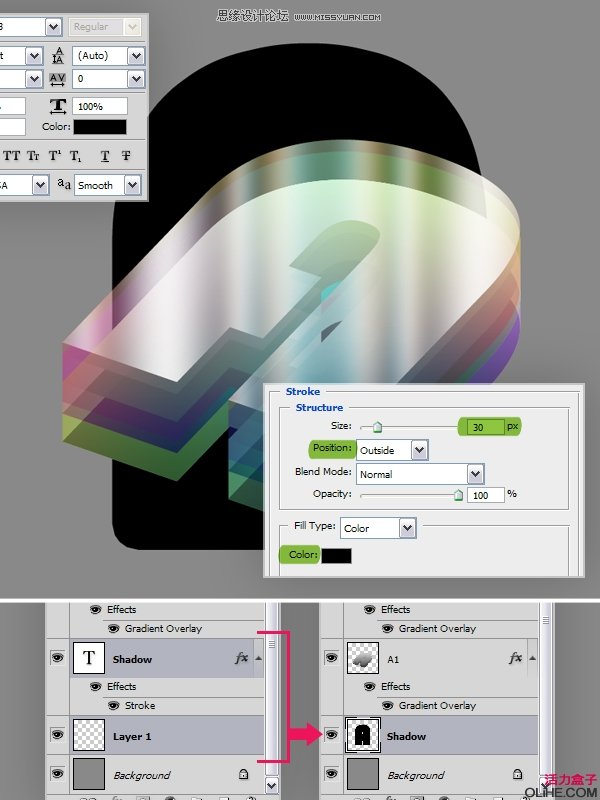Hide the Shadow text layer
The image size is (600, 800).
57,658
